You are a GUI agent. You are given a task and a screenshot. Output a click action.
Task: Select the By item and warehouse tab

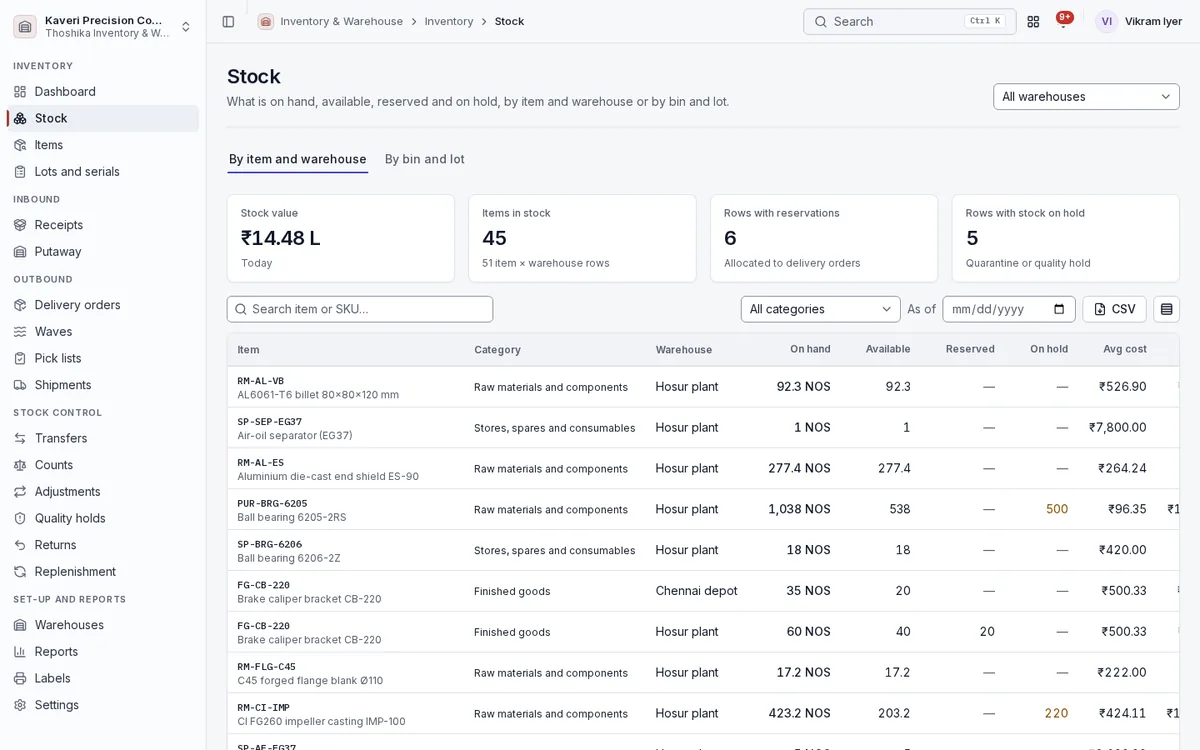pyautogui.click(x=298, y=159)
